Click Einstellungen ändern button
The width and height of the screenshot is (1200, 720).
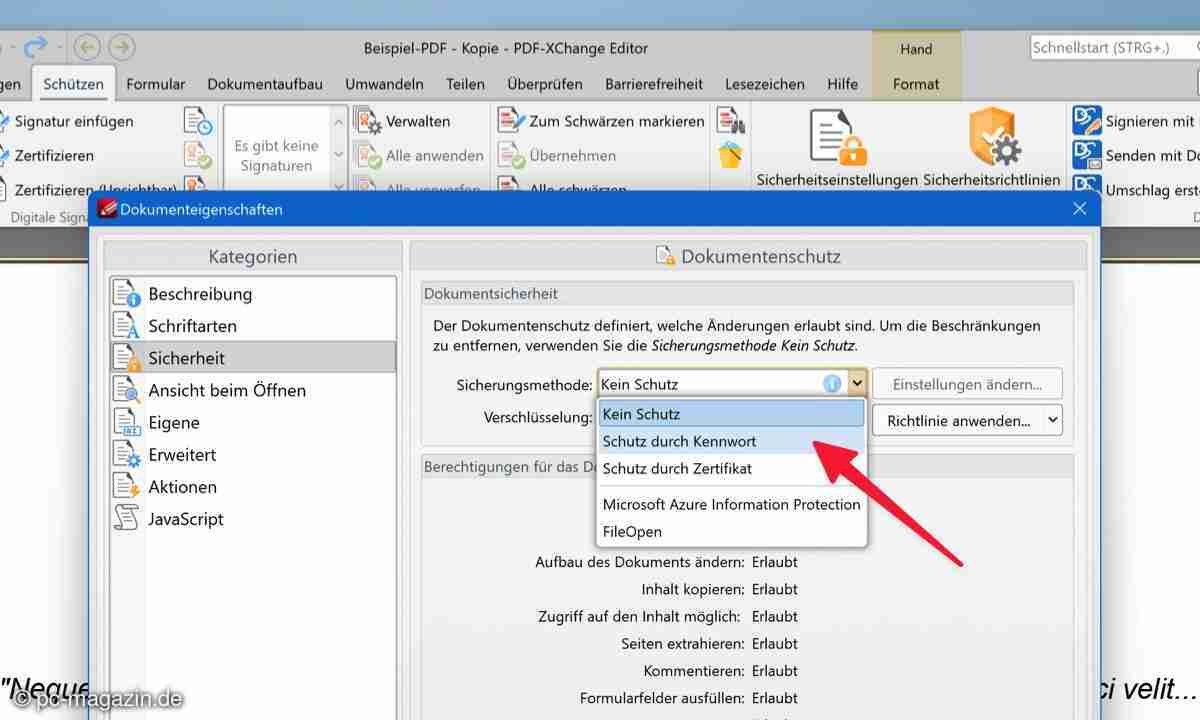point(966,384)
